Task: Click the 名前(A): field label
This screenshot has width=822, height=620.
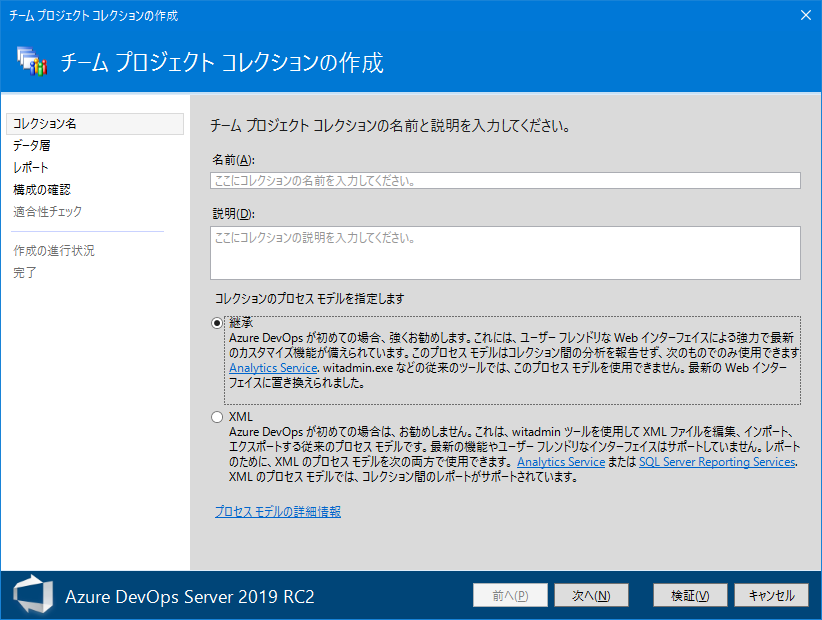Action: [233, 160]
